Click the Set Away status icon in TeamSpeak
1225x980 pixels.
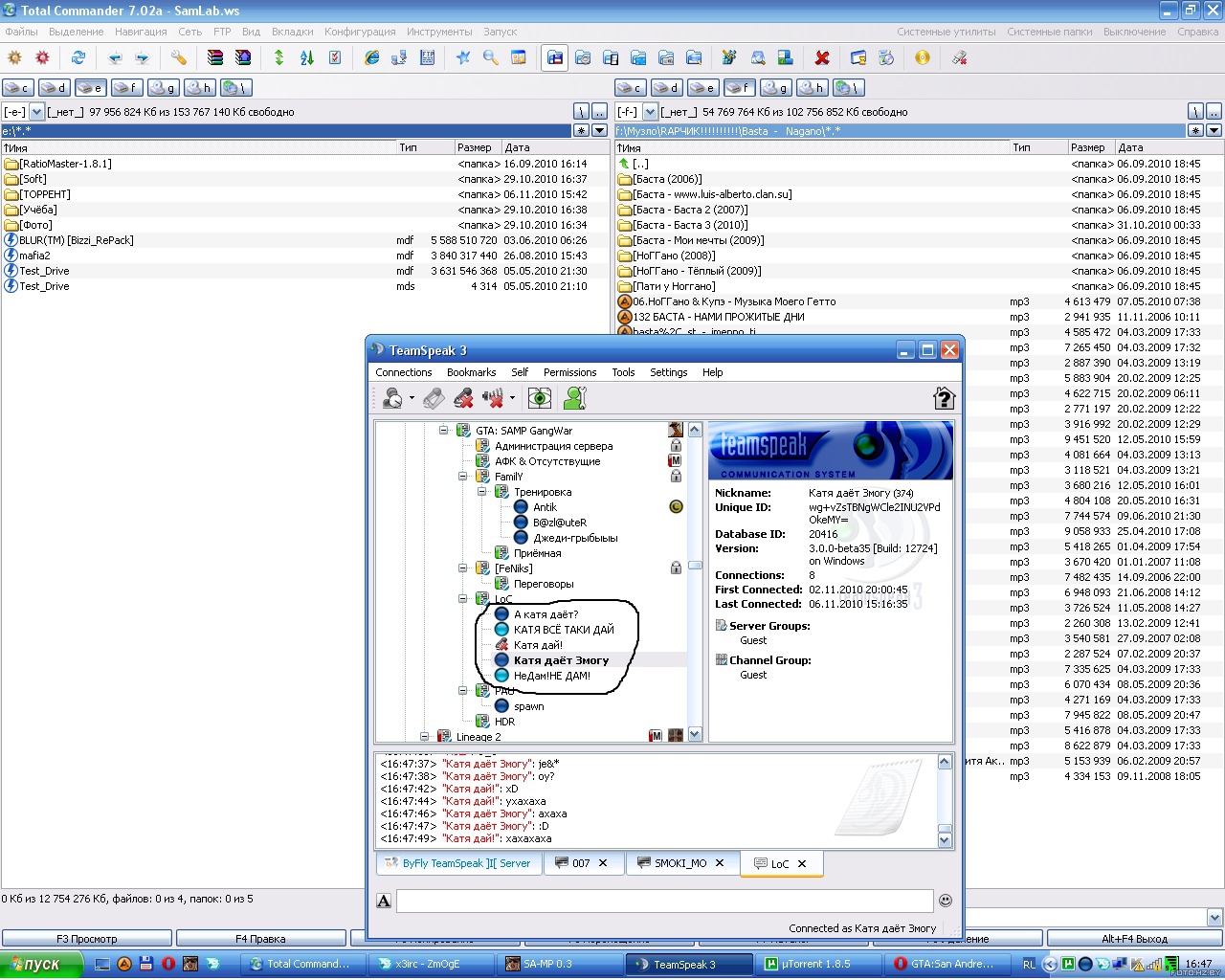[392, 398]
